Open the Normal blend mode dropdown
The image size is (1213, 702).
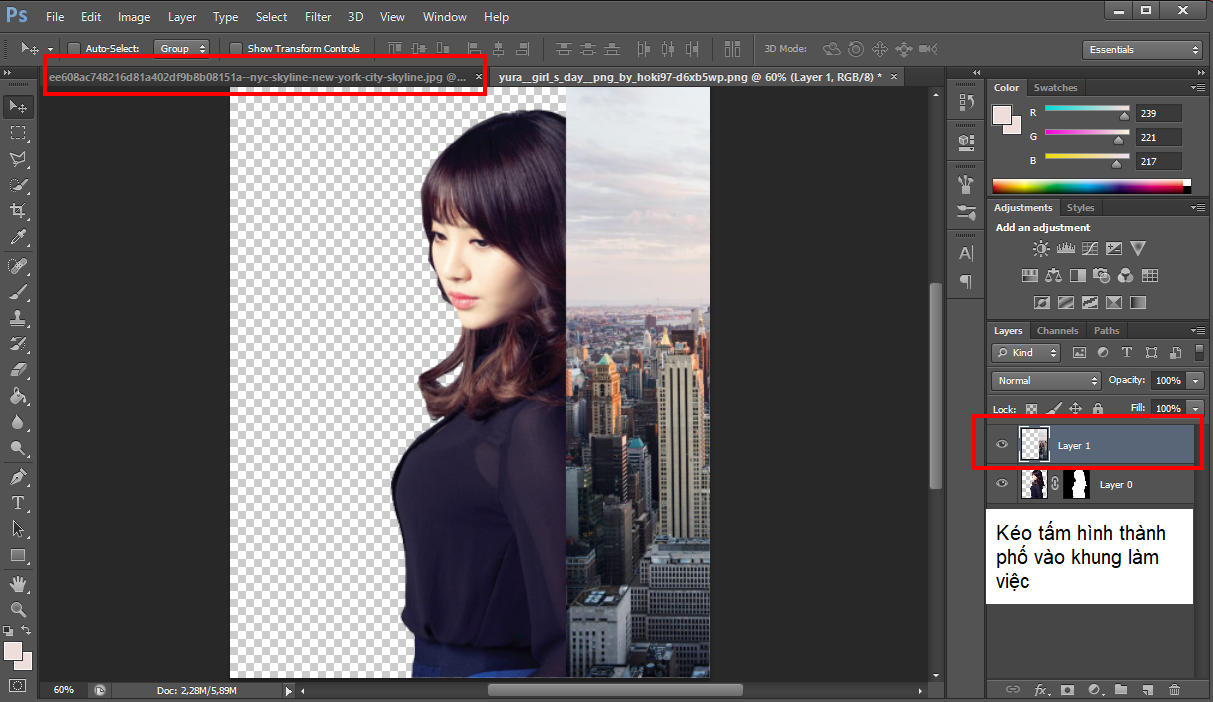(1046, 381)
